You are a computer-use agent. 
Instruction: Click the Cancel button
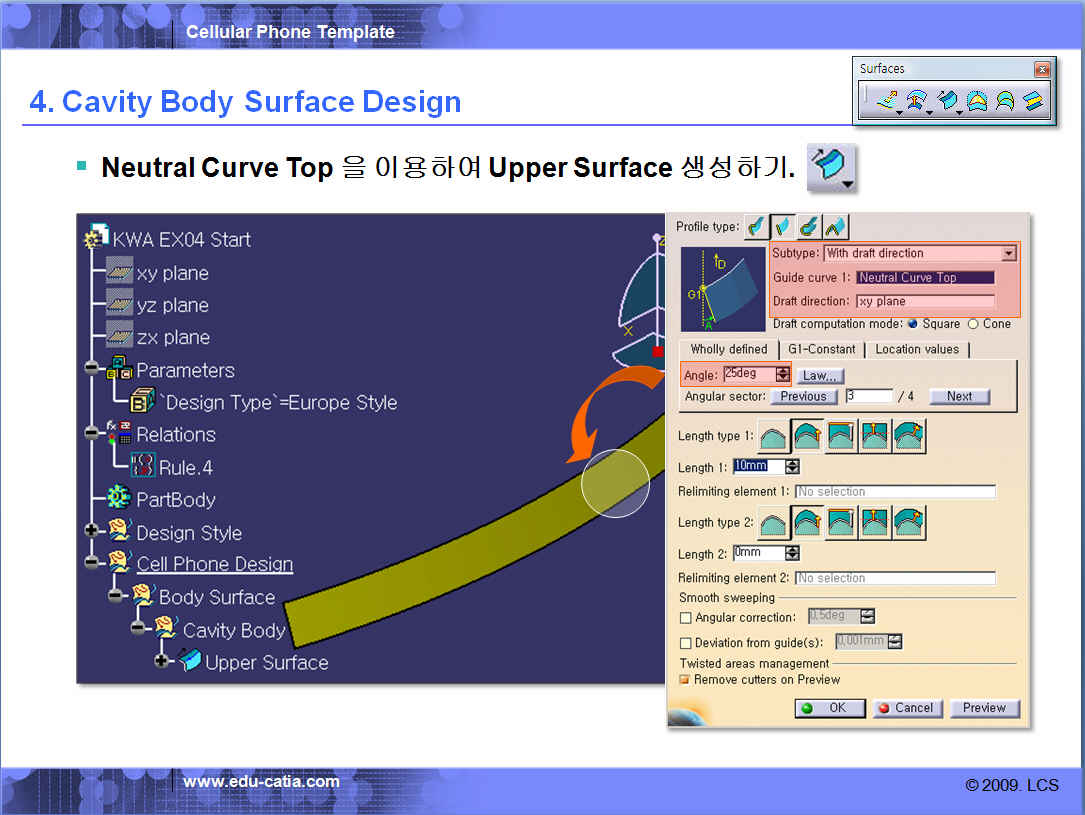tap(907, 708)
